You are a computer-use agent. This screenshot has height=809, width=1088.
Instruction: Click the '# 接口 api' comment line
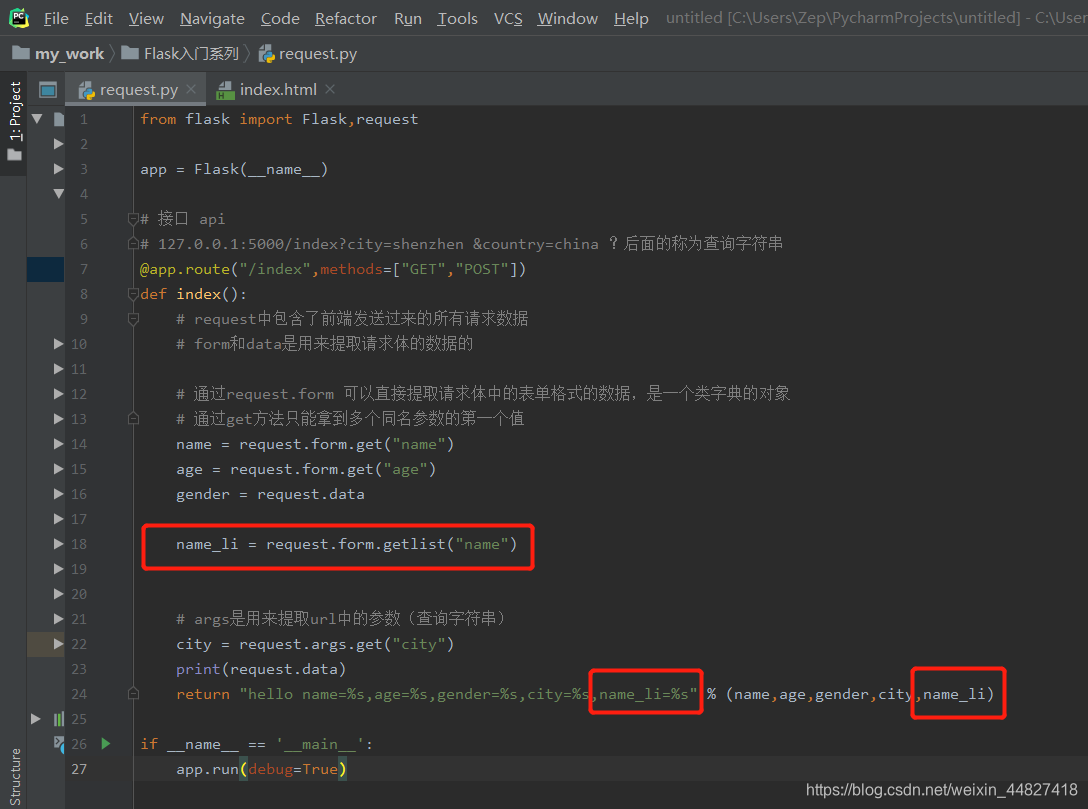(x=182, y=219)
